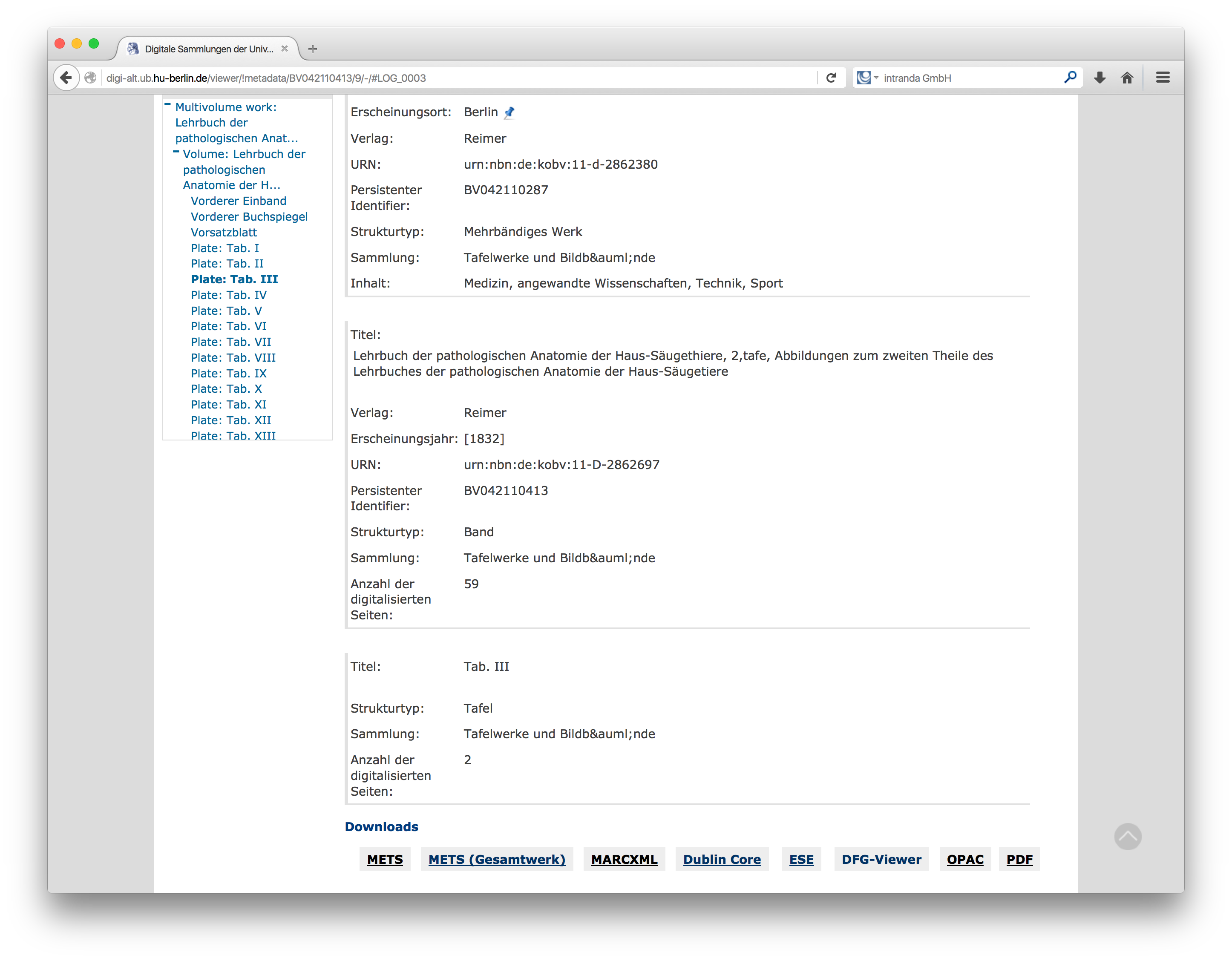Select Plate: Tab. XI
Viewport: 1232px width, 961px height.
228,405
